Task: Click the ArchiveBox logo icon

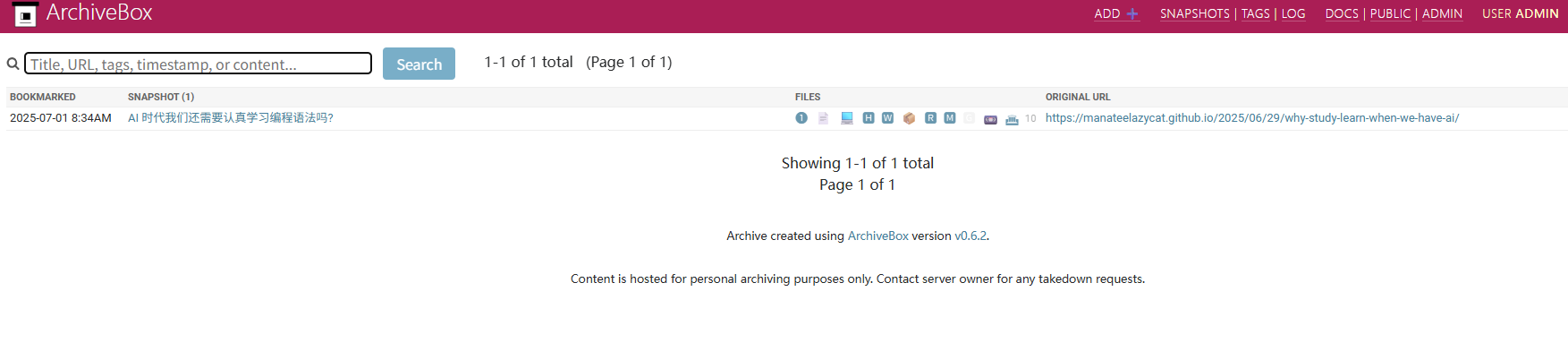Action: pyautogui.click(x=25, y=14)
